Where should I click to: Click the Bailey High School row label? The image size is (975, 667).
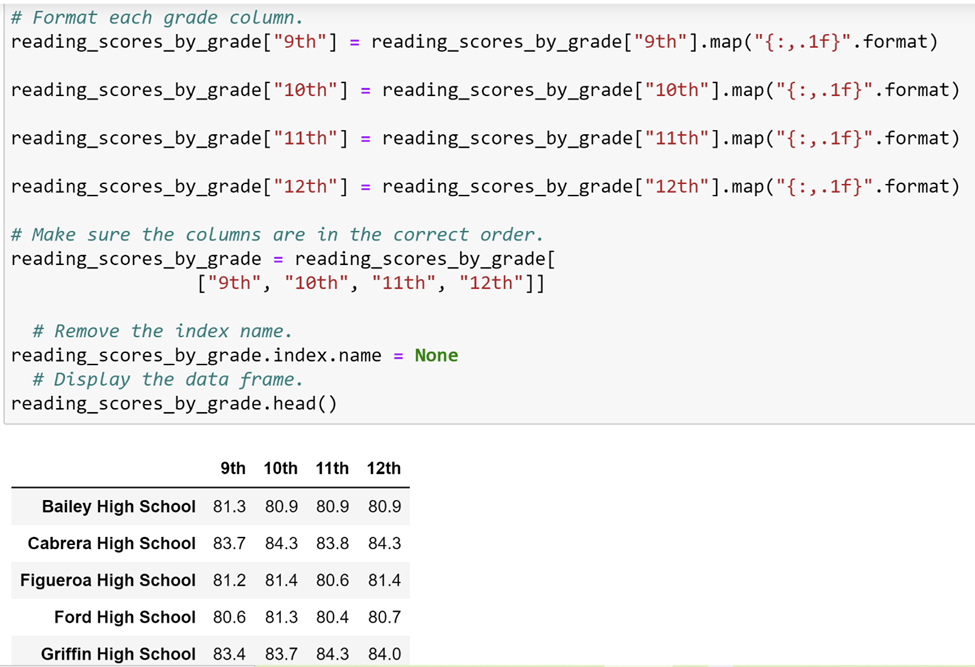pyautogui.click(x=117, y=506)
